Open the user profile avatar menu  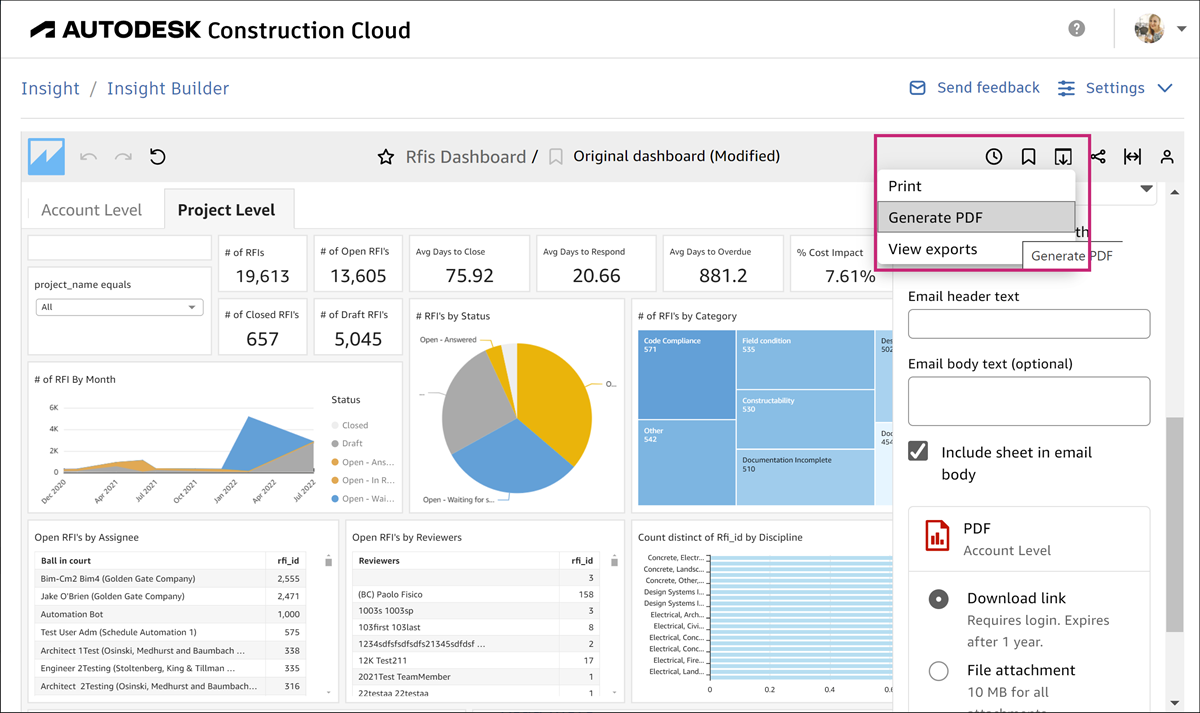tap(1149, 29)
